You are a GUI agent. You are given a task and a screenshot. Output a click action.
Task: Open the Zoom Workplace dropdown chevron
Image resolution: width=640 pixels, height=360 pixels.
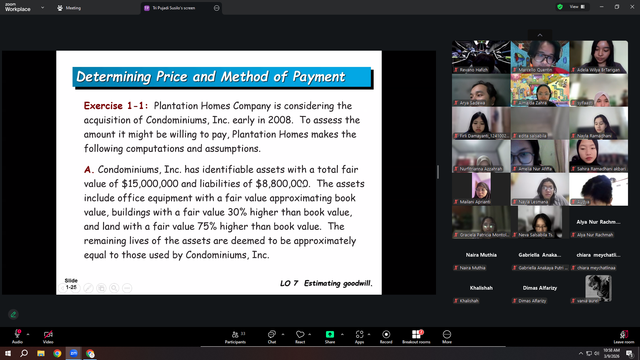(x=42, y=7)
